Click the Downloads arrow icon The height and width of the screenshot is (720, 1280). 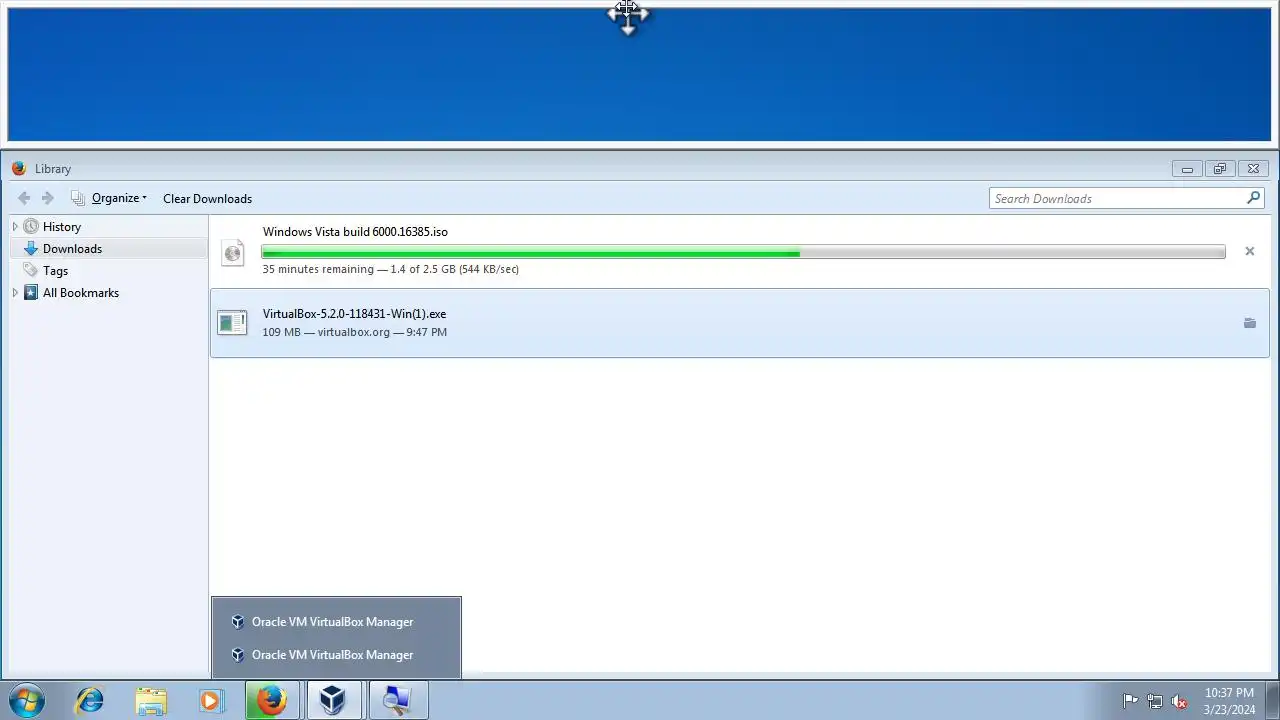(31, 249)
